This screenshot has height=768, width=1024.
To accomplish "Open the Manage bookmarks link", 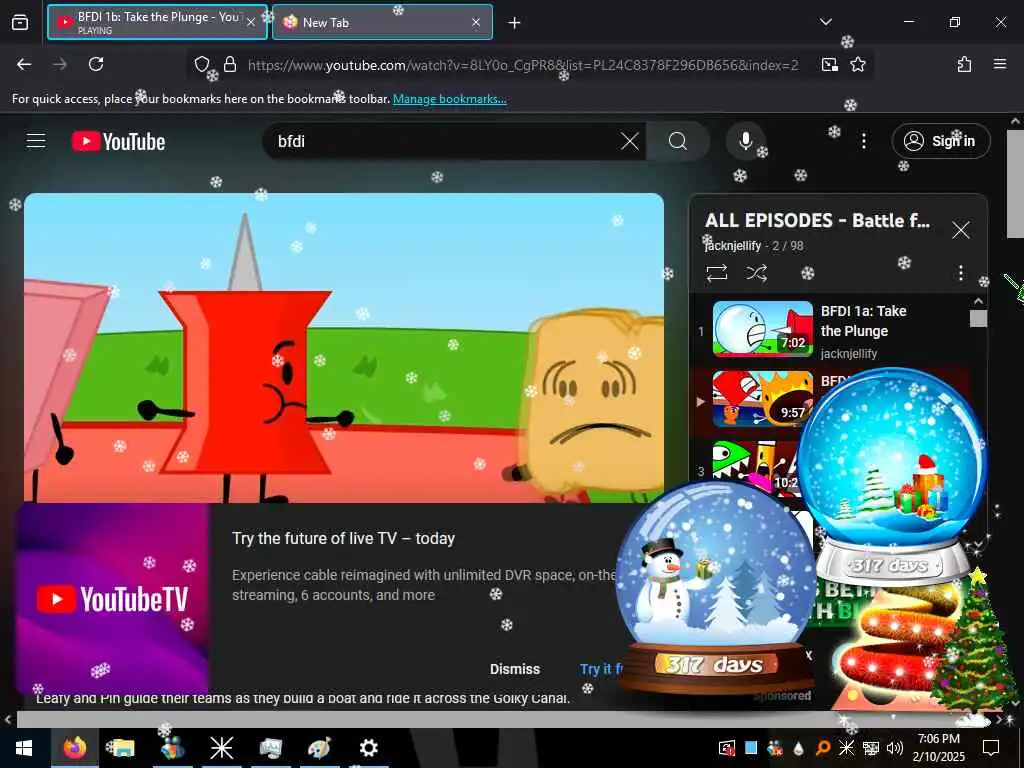I will tap(449, 99).
